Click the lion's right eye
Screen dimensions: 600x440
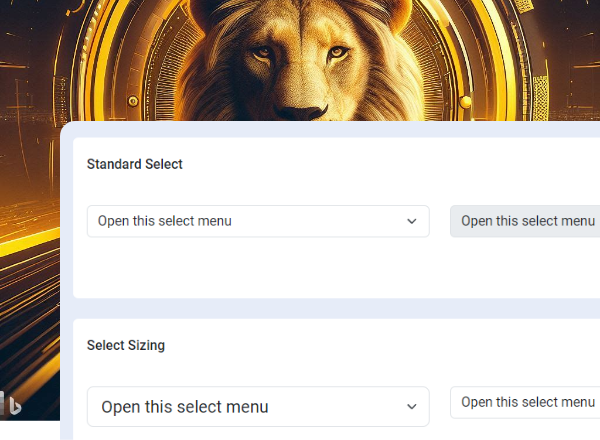coord(338,52)
